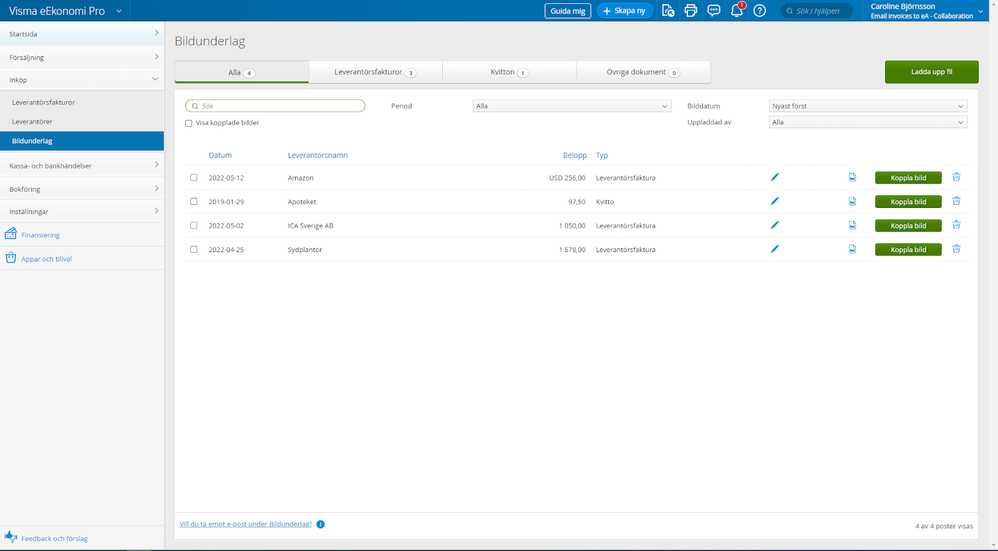
Task: Expand the Bokföring sidebar section
Action: tap(81, 188)
